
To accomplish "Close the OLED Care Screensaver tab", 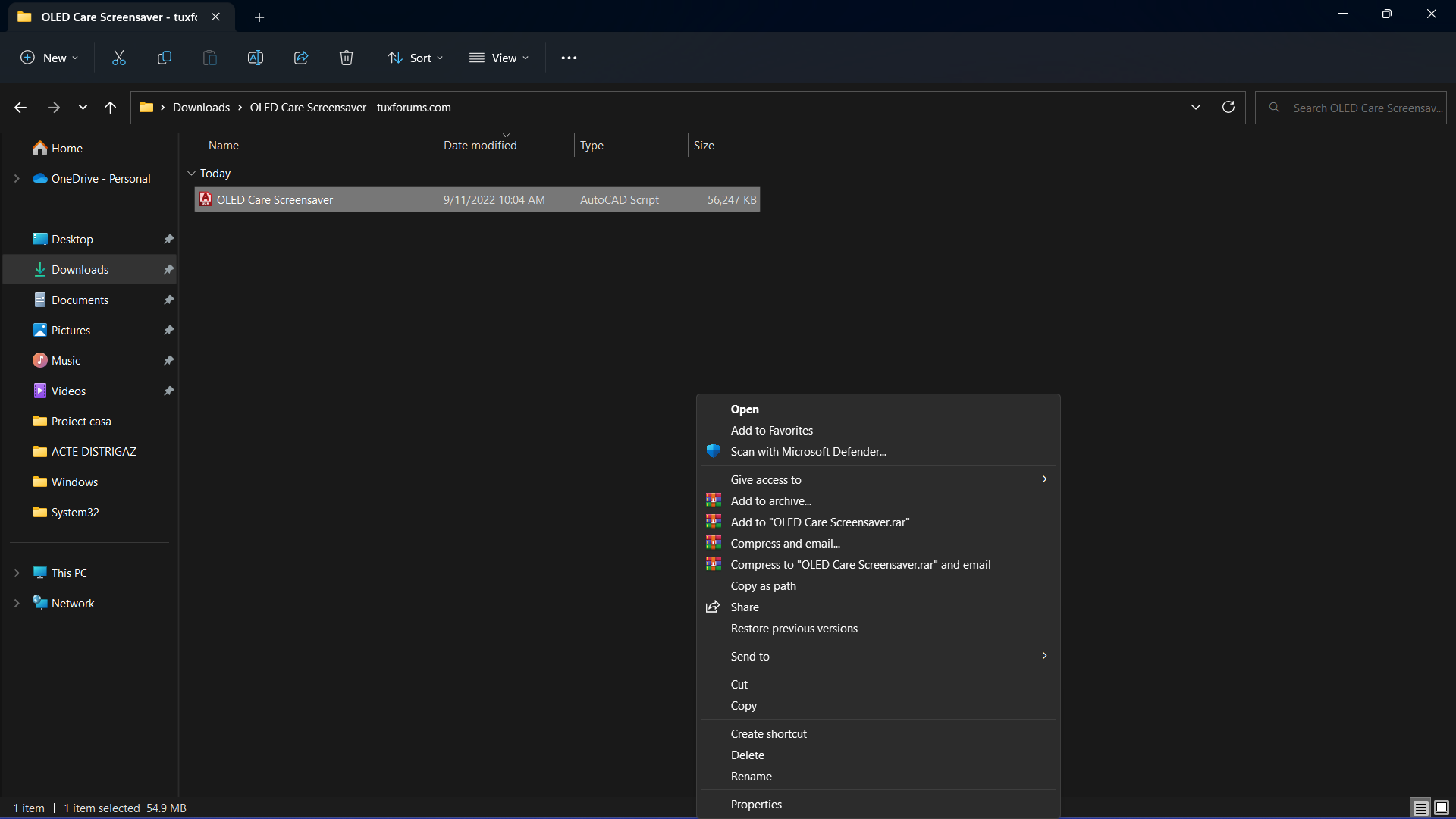I will [x=215, y=17].
